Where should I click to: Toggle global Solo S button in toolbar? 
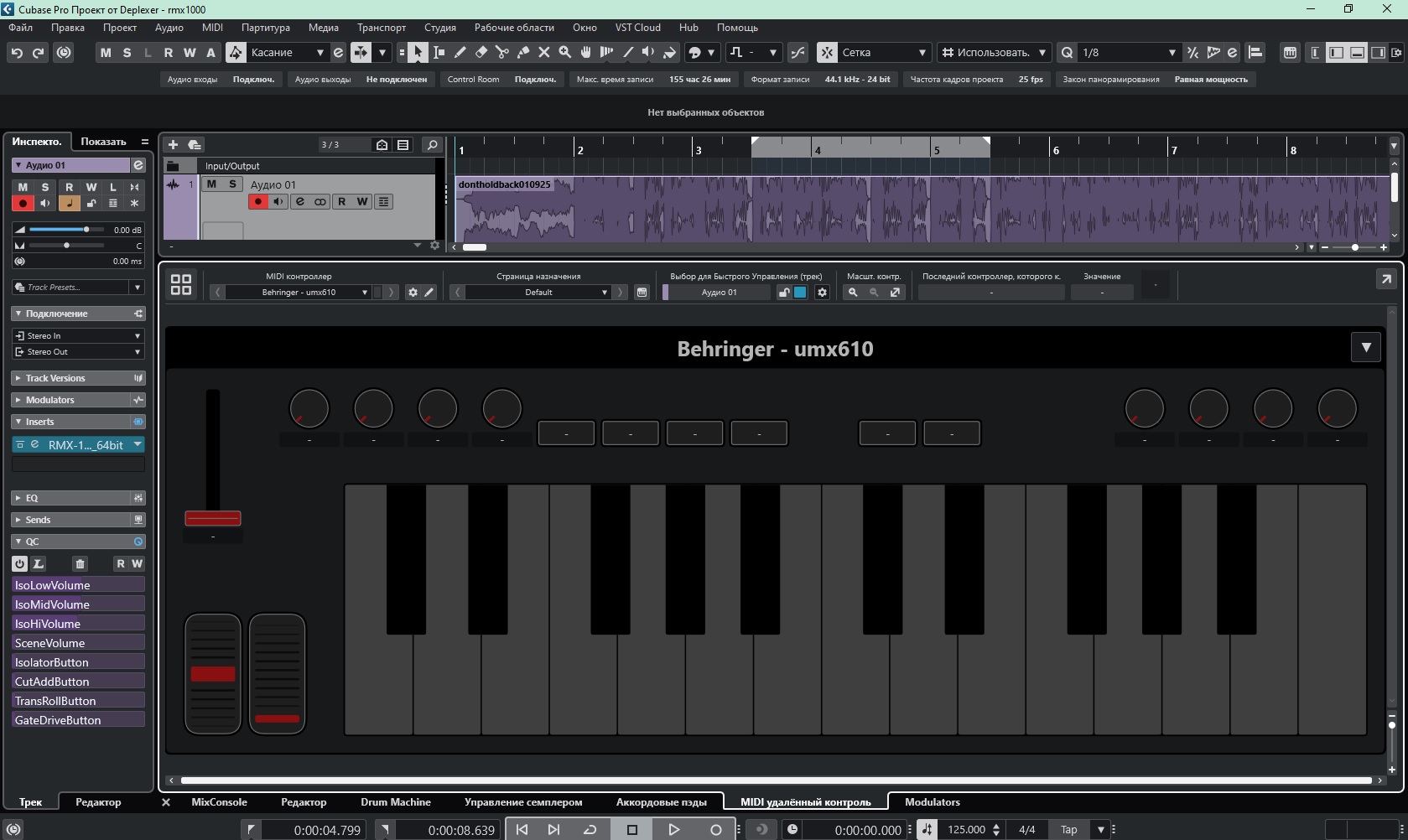(x=127, y=52)
